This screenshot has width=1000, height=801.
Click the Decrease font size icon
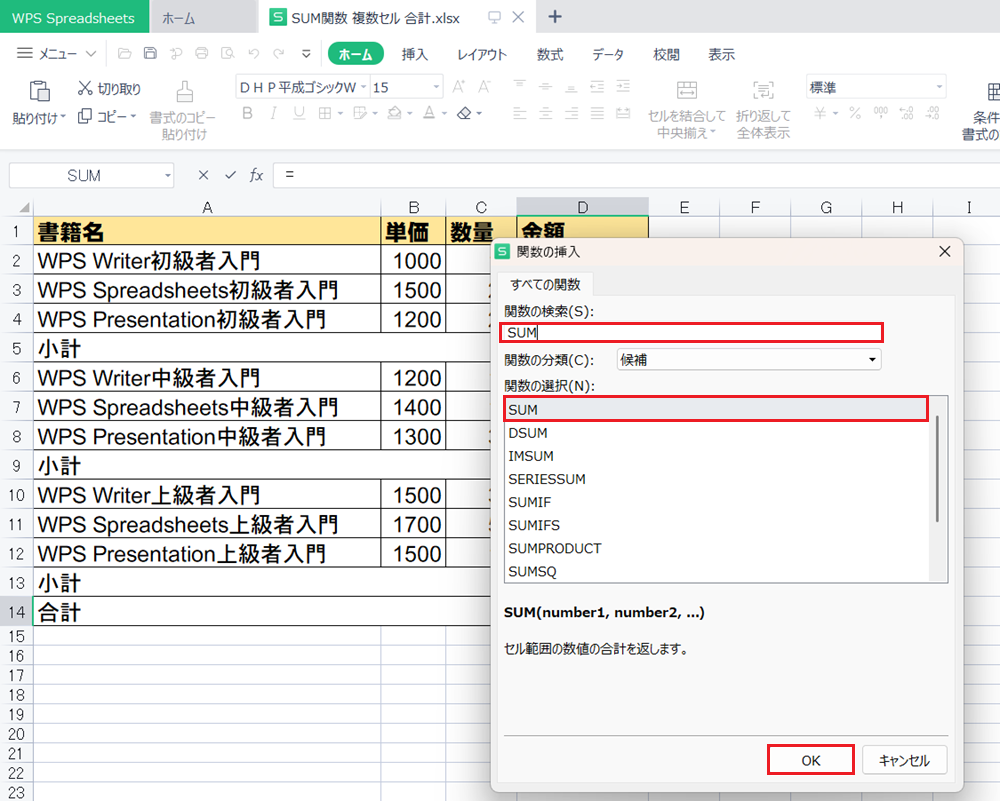click(x=485, y=87)
